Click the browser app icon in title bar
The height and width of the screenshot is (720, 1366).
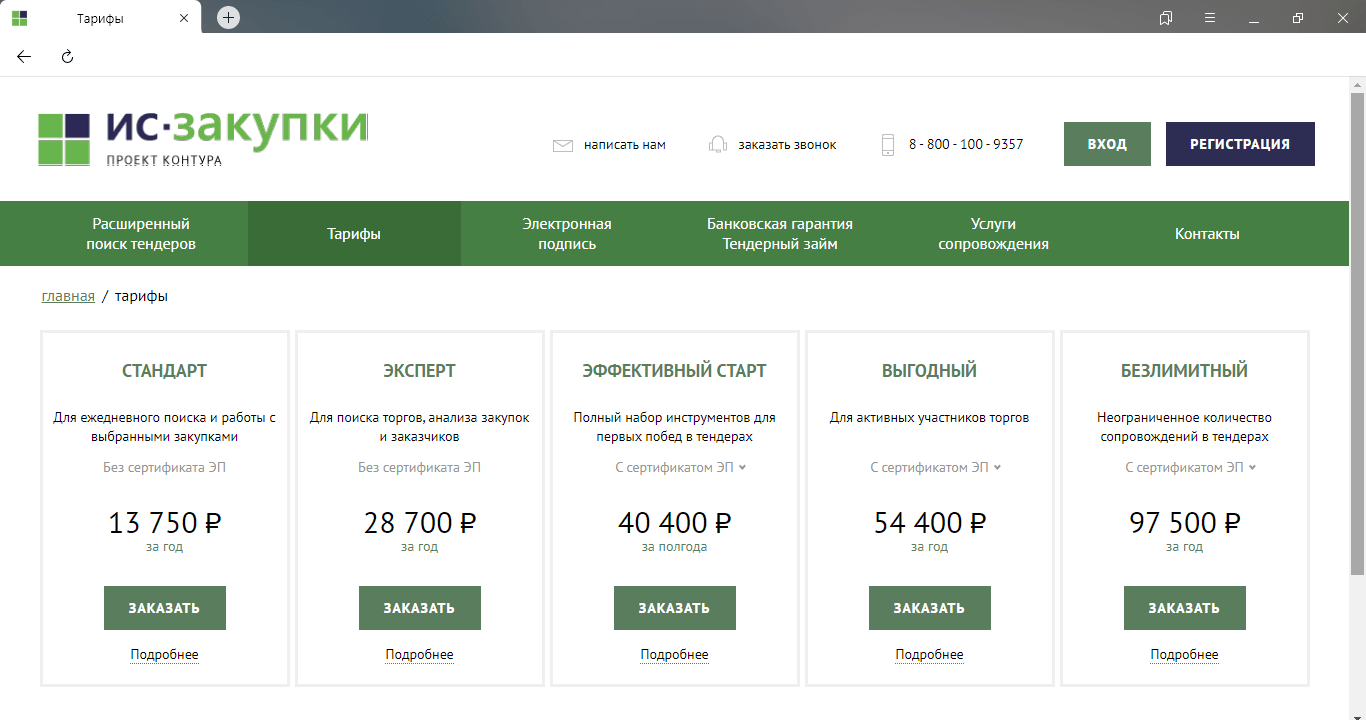coord(19,18)
